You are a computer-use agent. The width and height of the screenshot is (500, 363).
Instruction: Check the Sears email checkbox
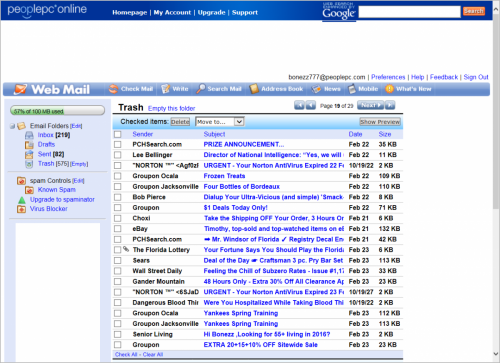click(118, 260)
